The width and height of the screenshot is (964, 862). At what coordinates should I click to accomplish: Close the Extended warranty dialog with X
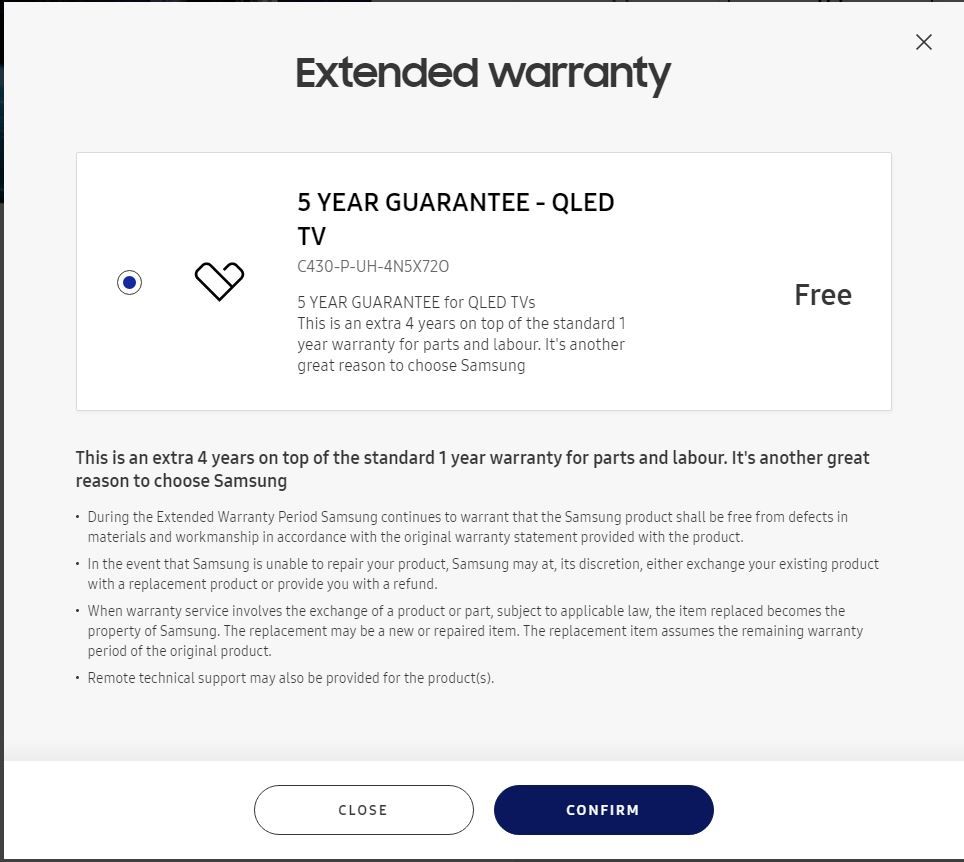(x=924, y=42)
